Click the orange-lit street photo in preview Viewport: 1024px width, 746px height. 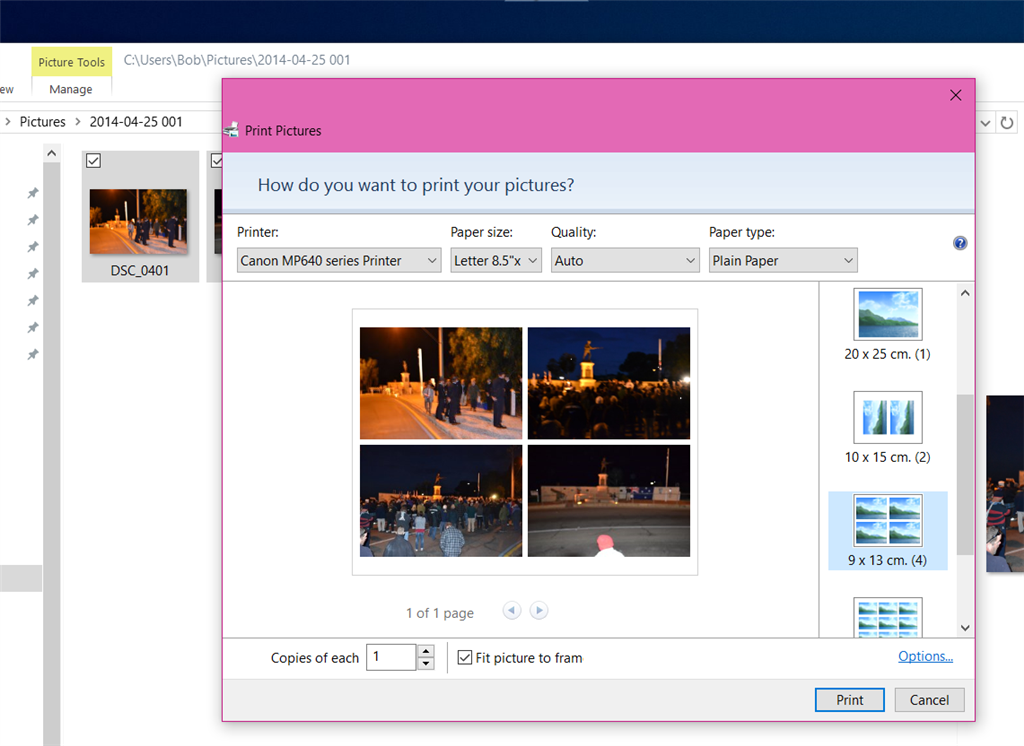tap(441, 383)
